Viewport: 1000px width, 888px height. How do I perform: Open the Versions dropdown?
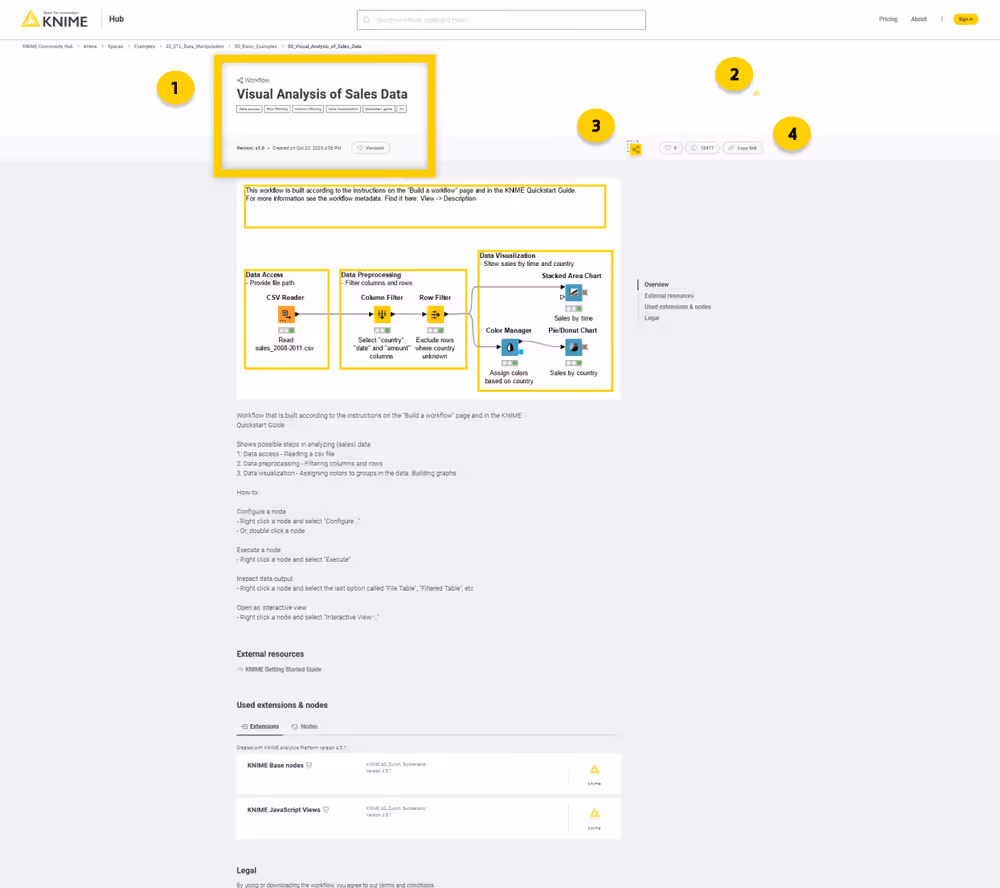(x=370, y=147)
